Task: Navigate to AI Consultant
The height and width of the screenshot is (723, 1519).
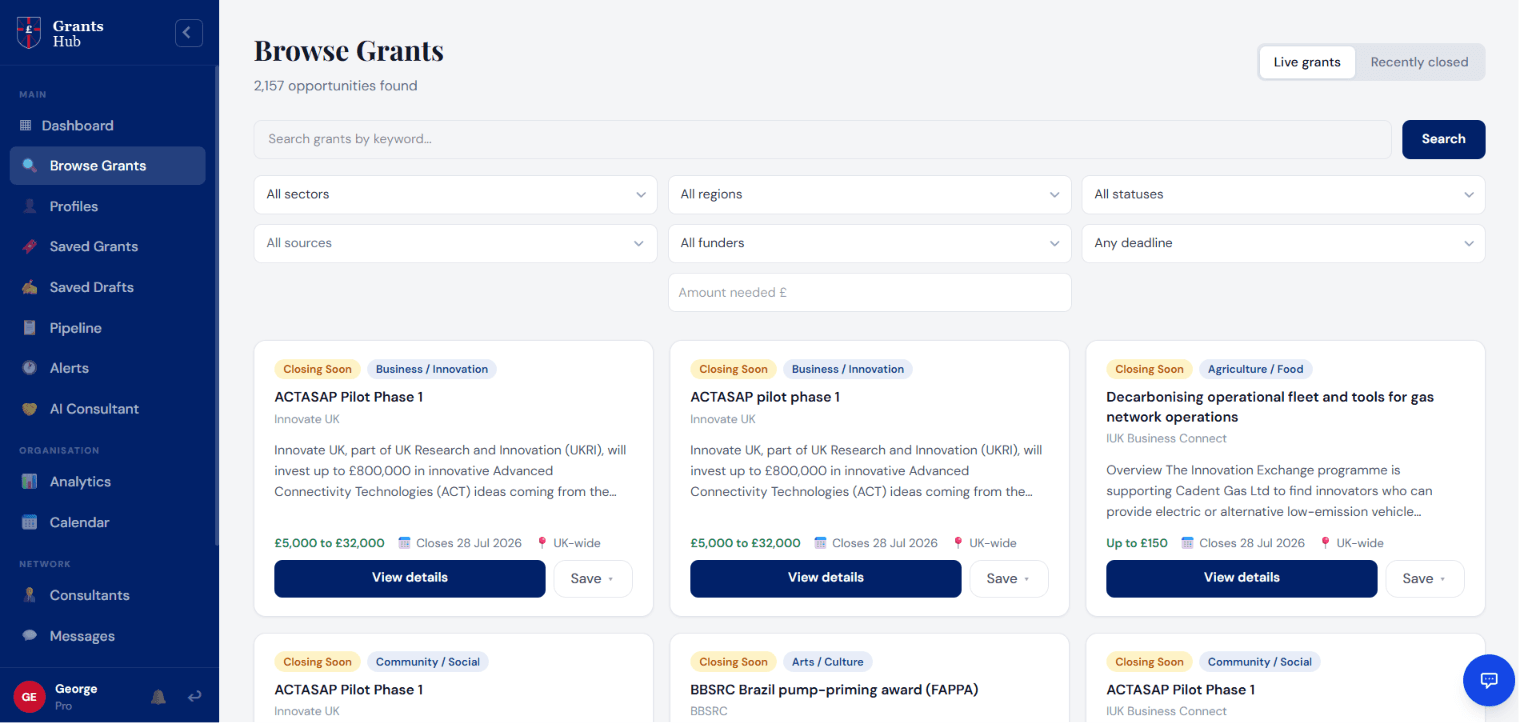Action: [x=108, y=409]
